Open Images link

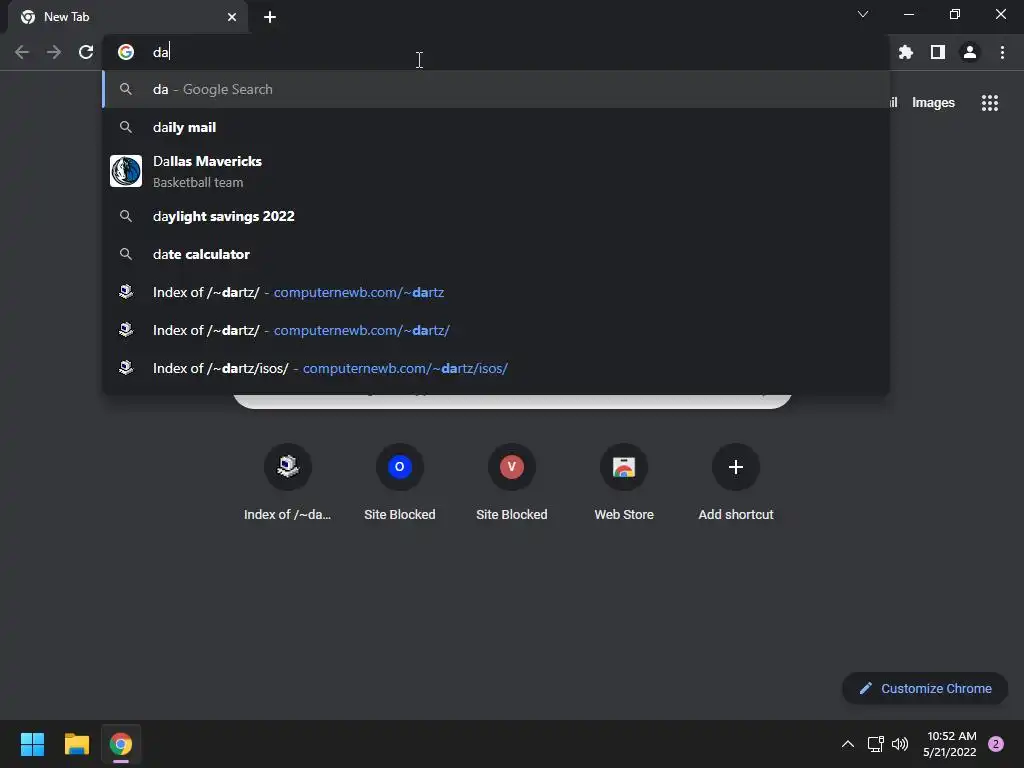(x=933, y=103)
